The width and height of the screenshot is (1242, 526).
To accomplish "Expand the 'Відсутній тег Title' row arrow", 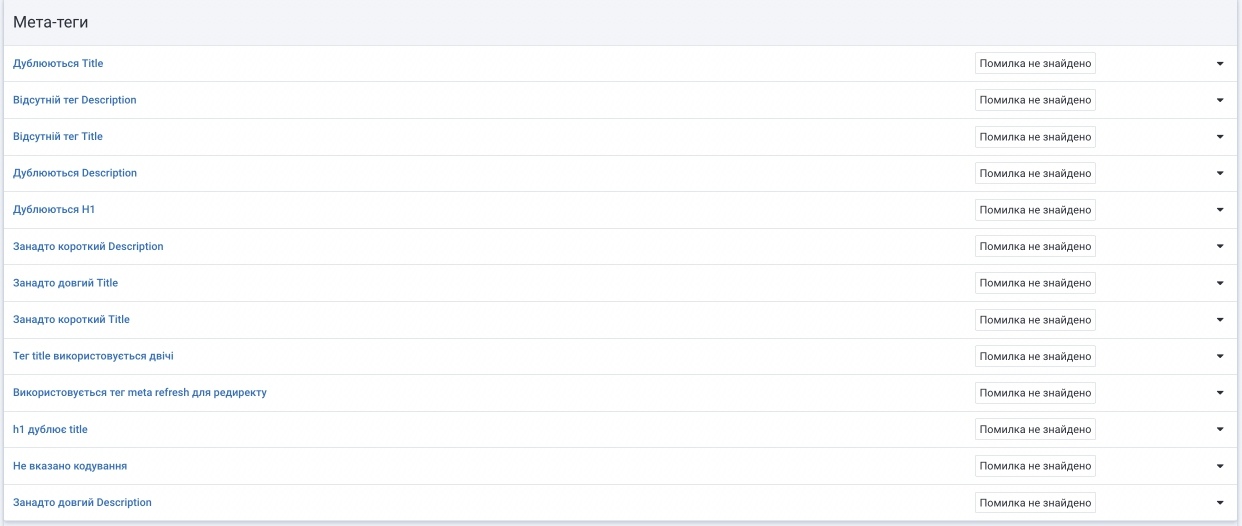I will 1220,137.
